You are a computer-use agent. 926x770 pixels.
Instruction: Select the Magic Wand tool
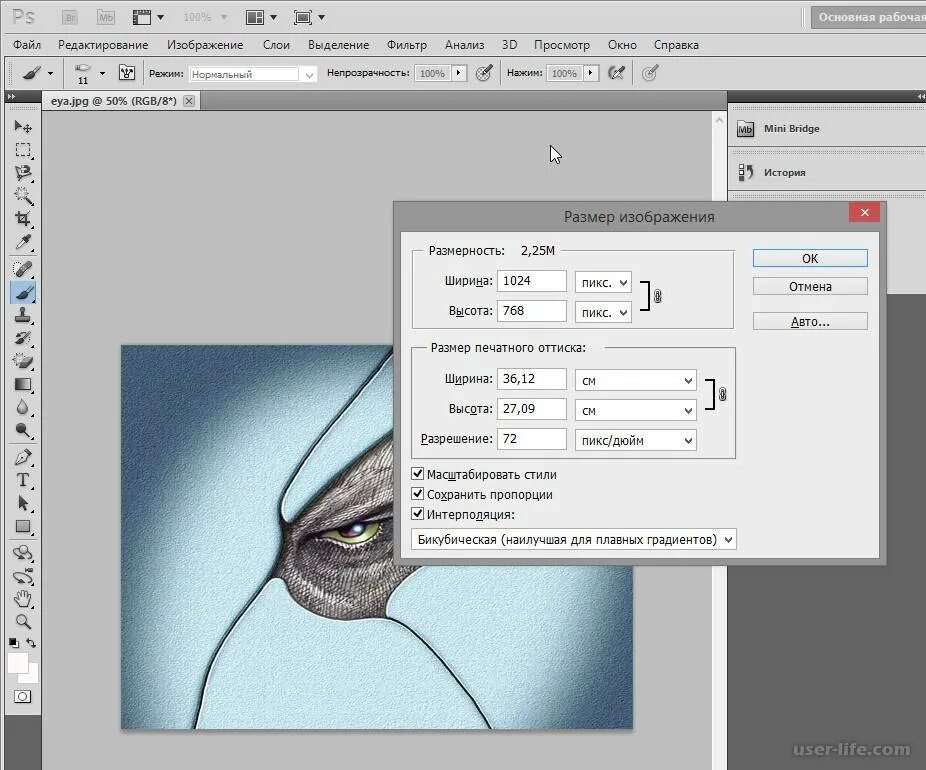click(x=23, y=195)
